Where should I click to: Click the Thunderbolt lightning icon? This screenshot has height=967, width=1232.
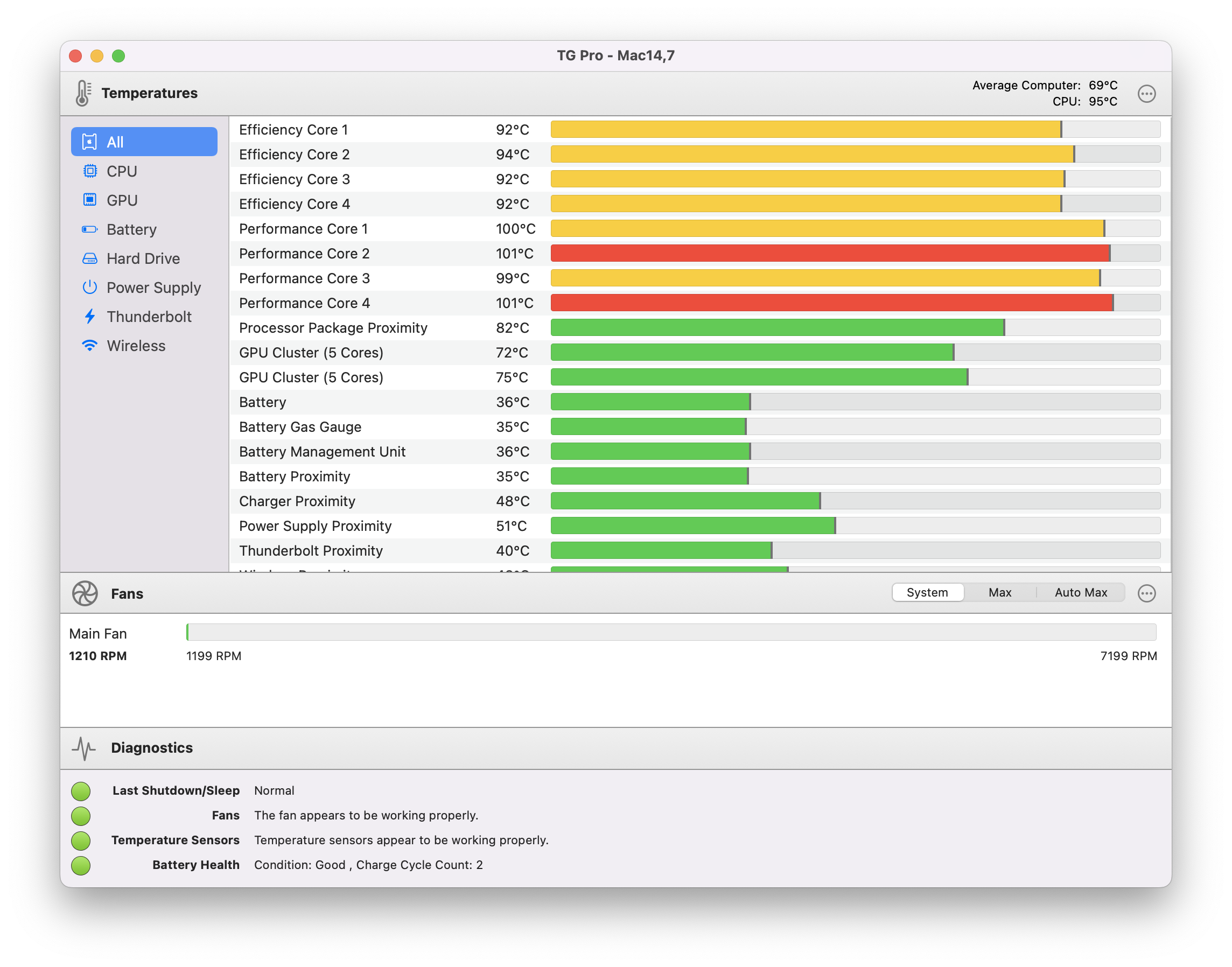click(x=89, y=317)
